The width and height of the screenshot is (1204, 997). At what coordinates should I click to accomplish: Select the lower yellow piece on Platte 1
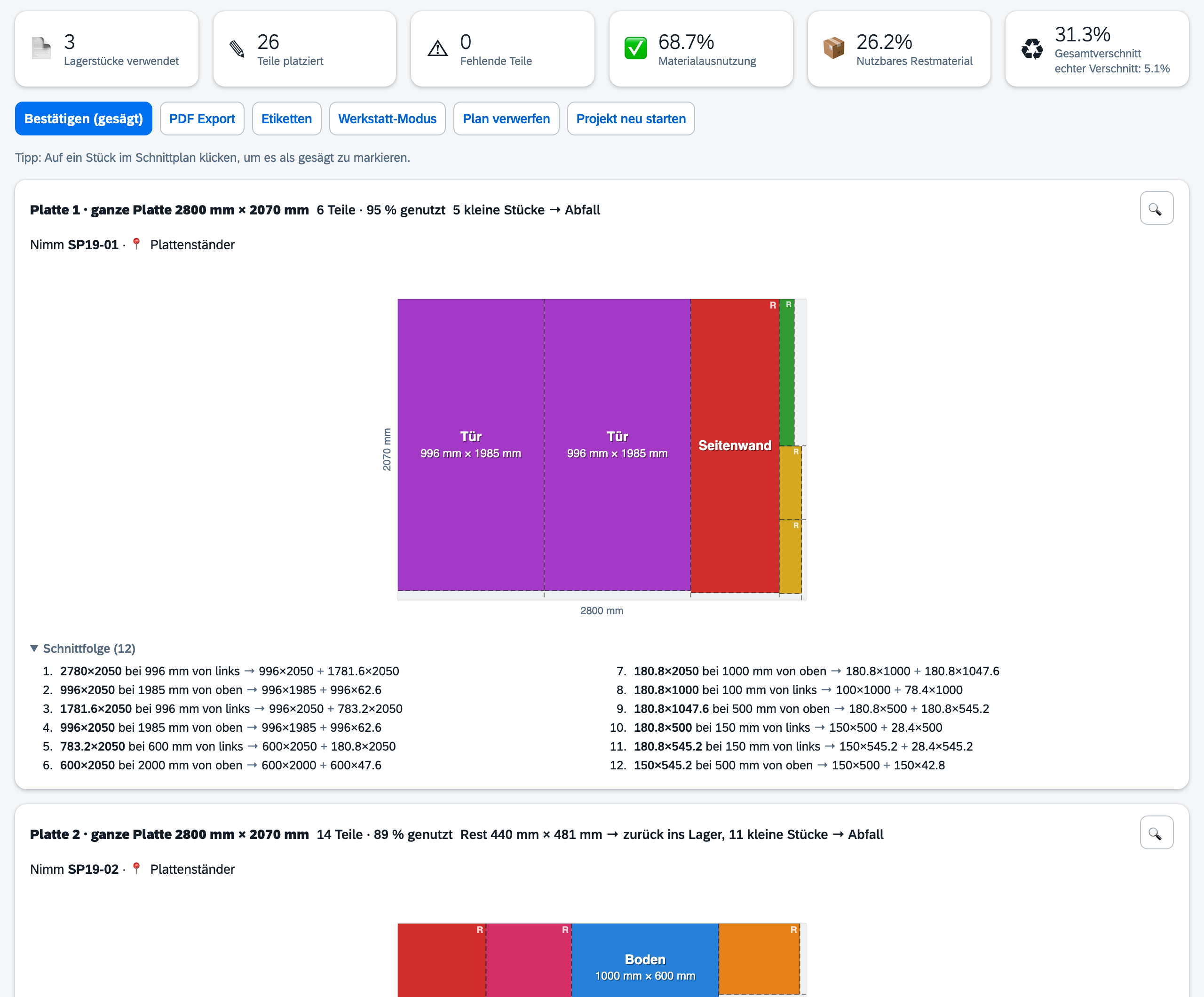(x=790, y=556)
